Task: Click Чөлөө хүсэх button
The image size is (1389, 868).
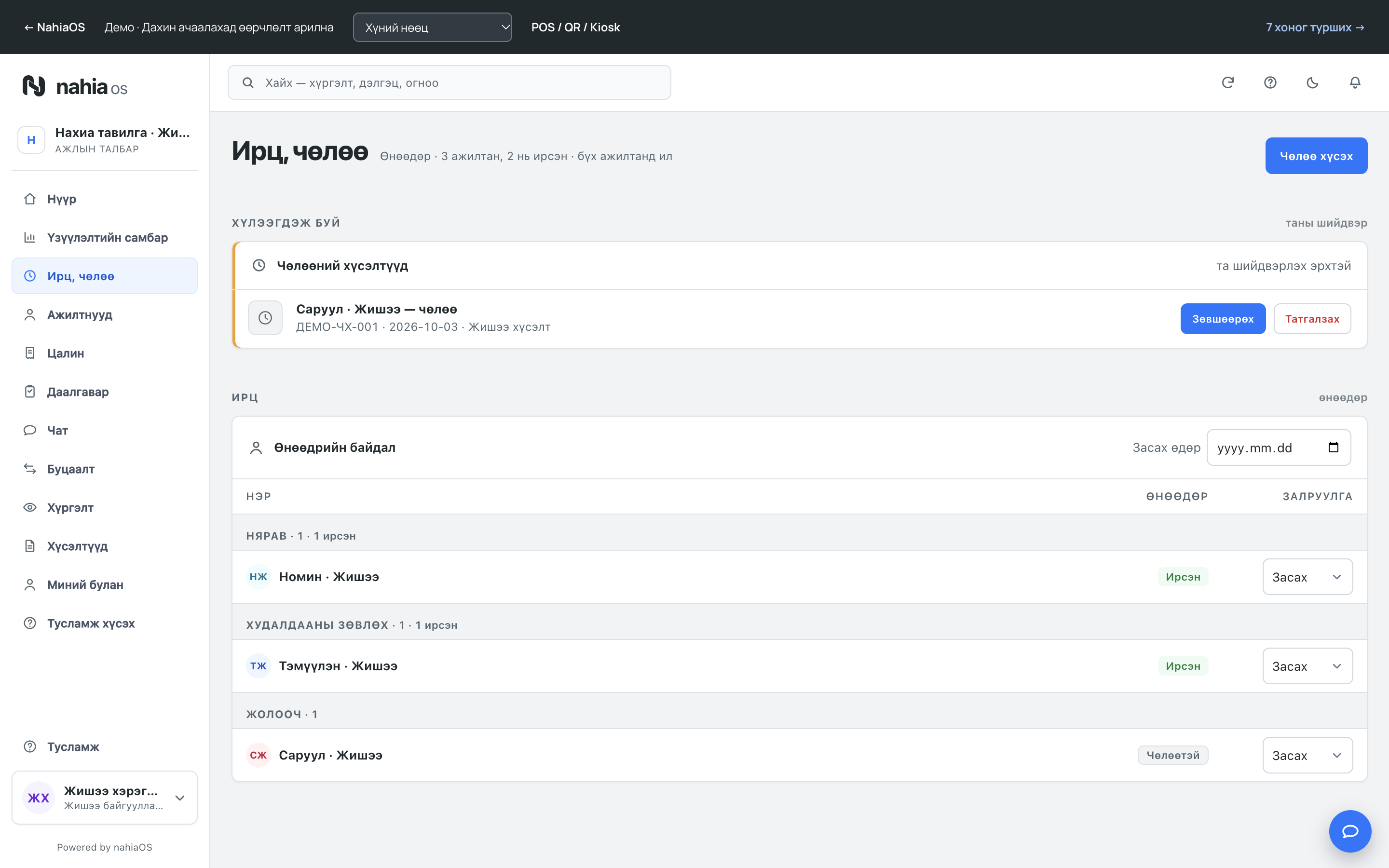Action: [x=1316, y=156]
